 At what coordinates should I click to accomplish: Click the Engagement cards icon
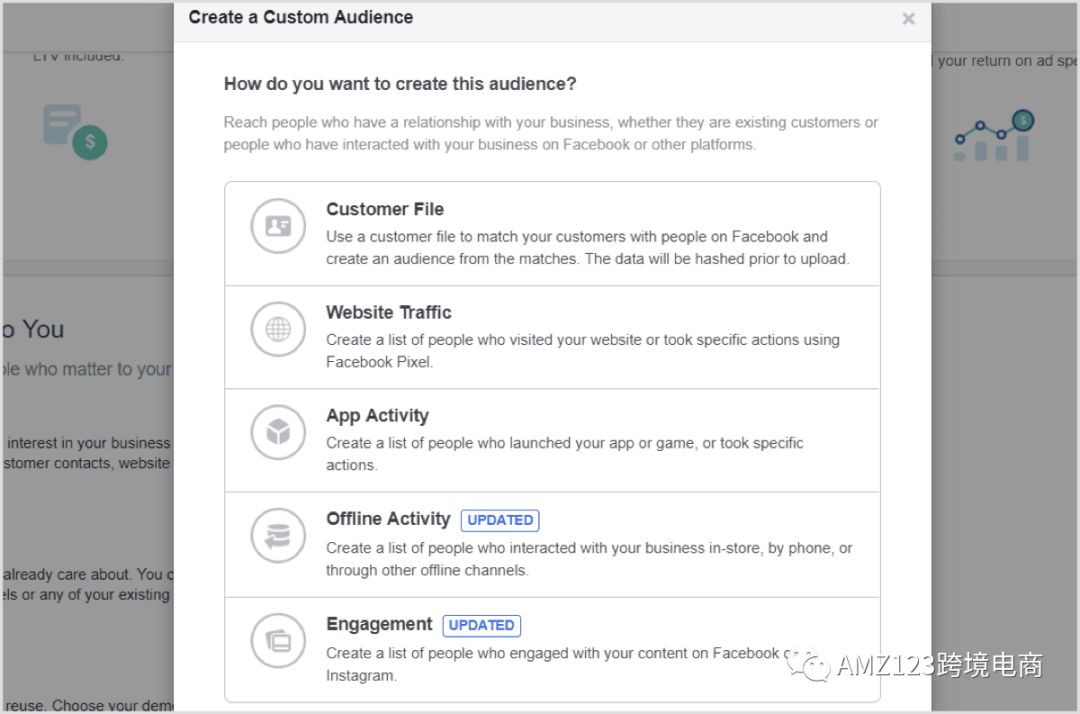coord(277,641)
